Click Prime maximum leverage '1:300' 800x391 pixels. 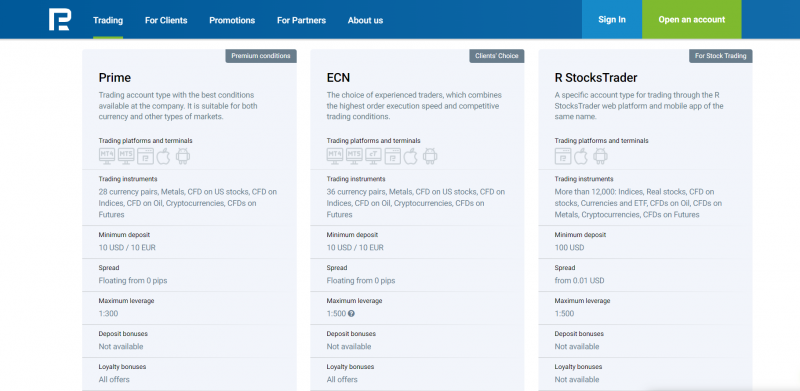[x=108, y=313]
